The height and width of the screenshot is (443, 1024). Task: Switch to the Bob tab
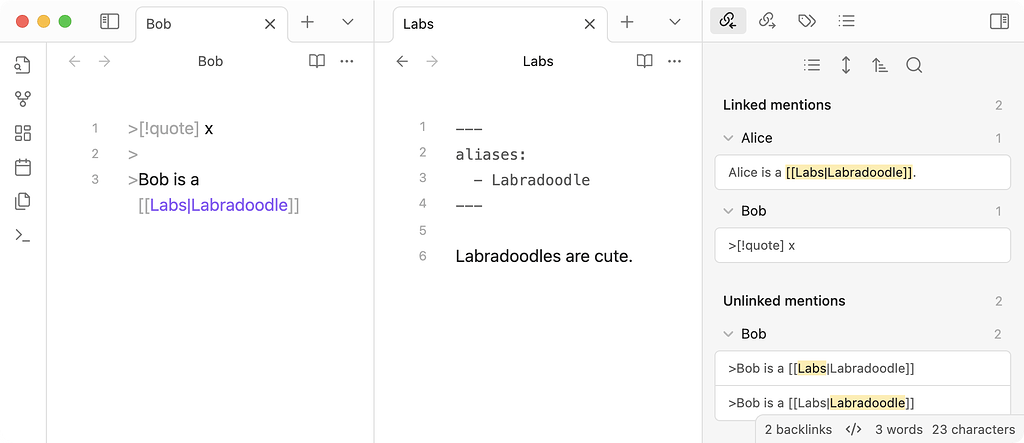tap(200, 24)
